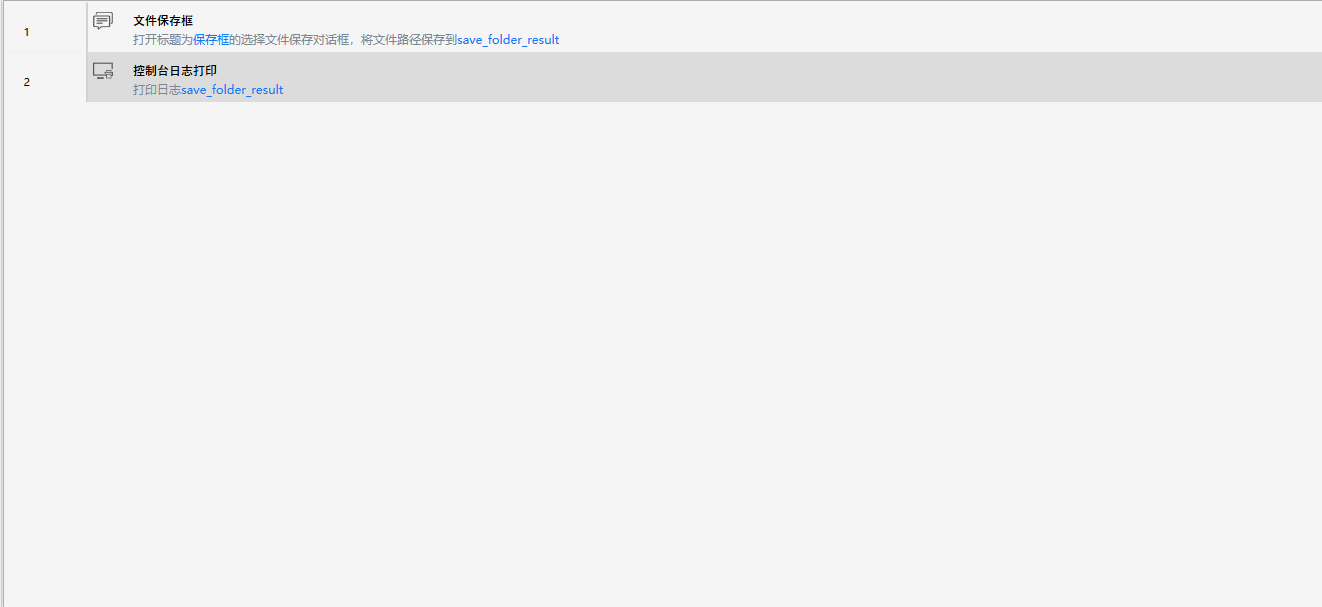Click save_folder_result variable in 文件保存框 step

tap(508, 40)
